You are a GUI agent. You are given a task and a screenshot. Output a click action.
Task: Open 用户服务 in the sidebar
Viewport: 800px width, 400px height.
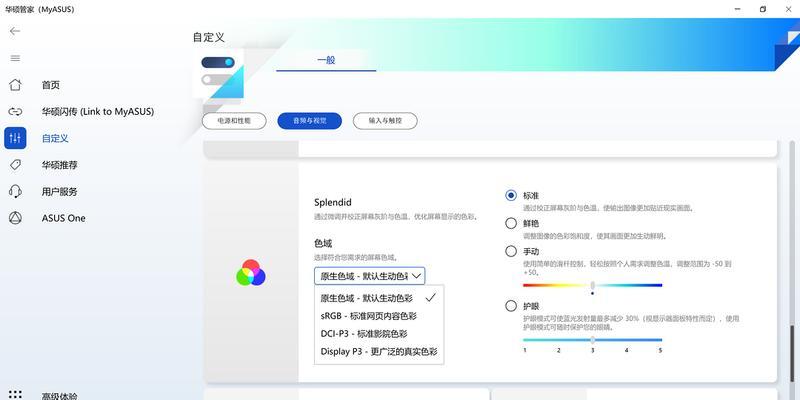(x=60, y=192)
